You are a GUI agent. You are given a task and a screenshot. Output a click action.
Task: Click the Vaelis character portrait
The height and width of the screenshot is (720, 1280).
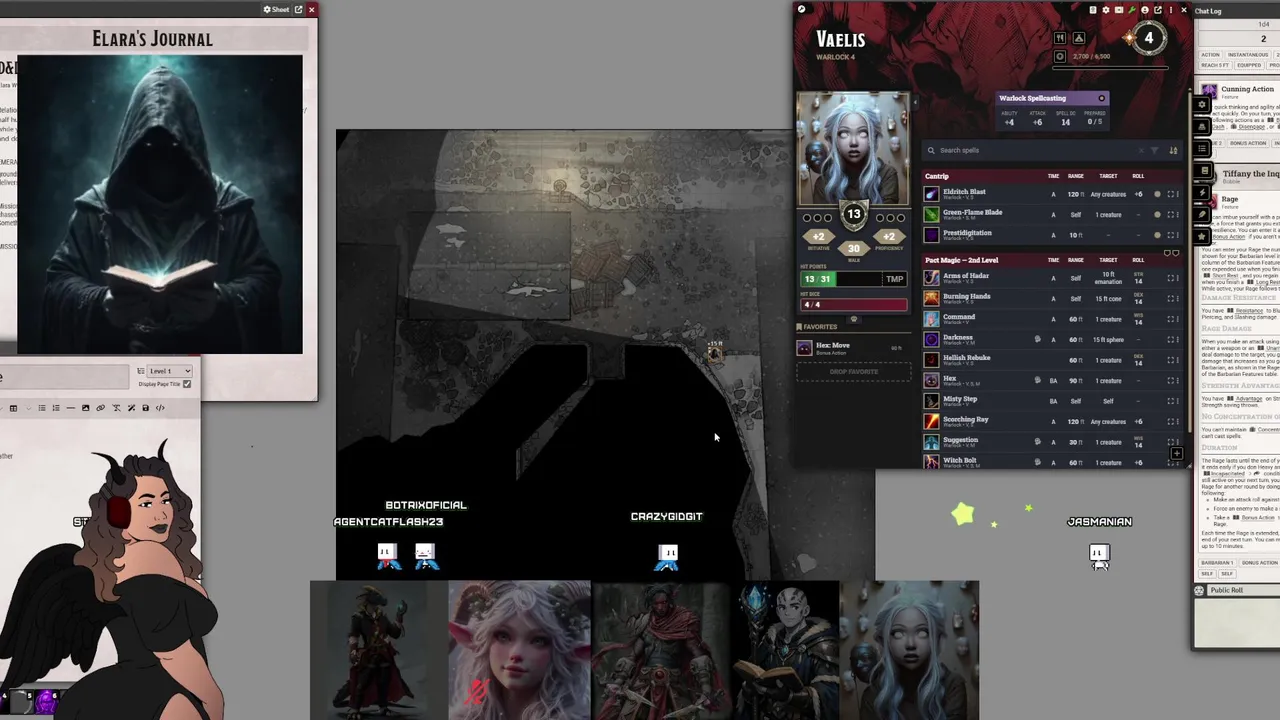point(853,150)
